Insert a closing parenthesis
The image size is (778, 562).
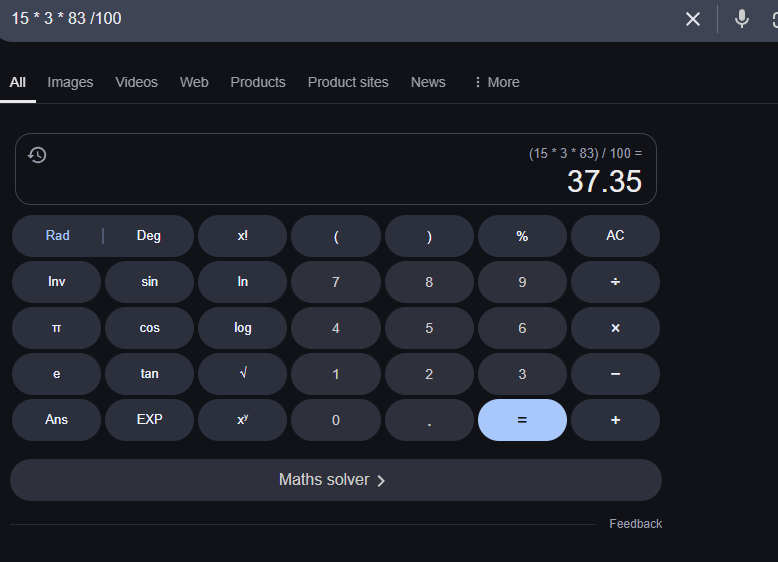tap(429, 236)
